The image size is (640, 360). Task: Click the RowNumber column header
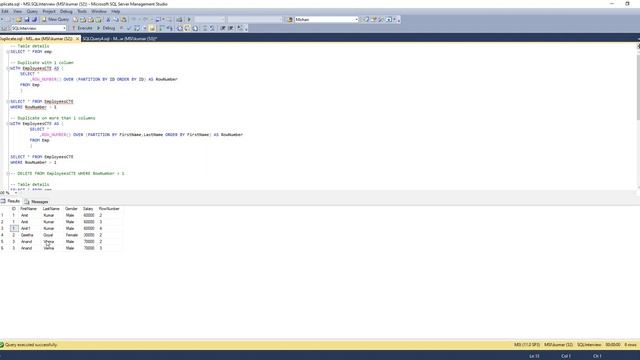tap(109, 209)
